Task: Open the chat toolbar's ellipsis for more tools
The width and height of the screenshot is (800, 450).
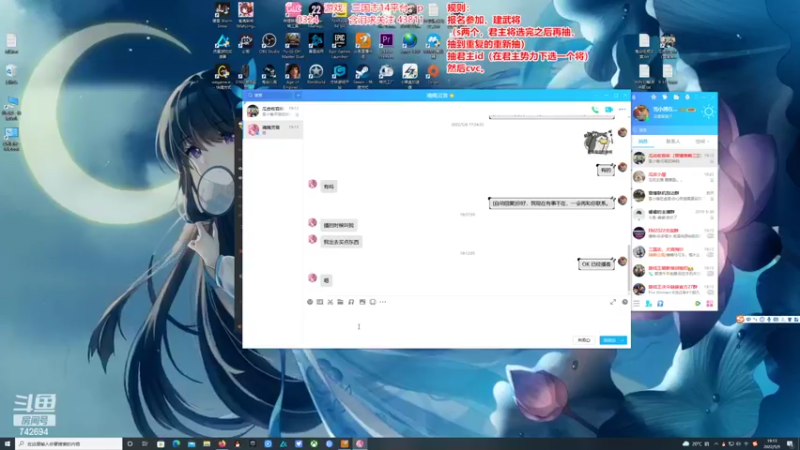Action: (383, 302)
